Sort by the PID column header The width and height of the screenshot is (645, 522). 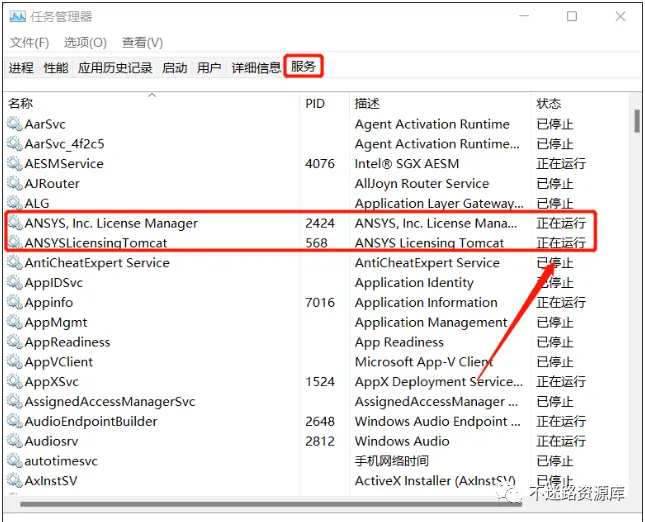(325, 103)
